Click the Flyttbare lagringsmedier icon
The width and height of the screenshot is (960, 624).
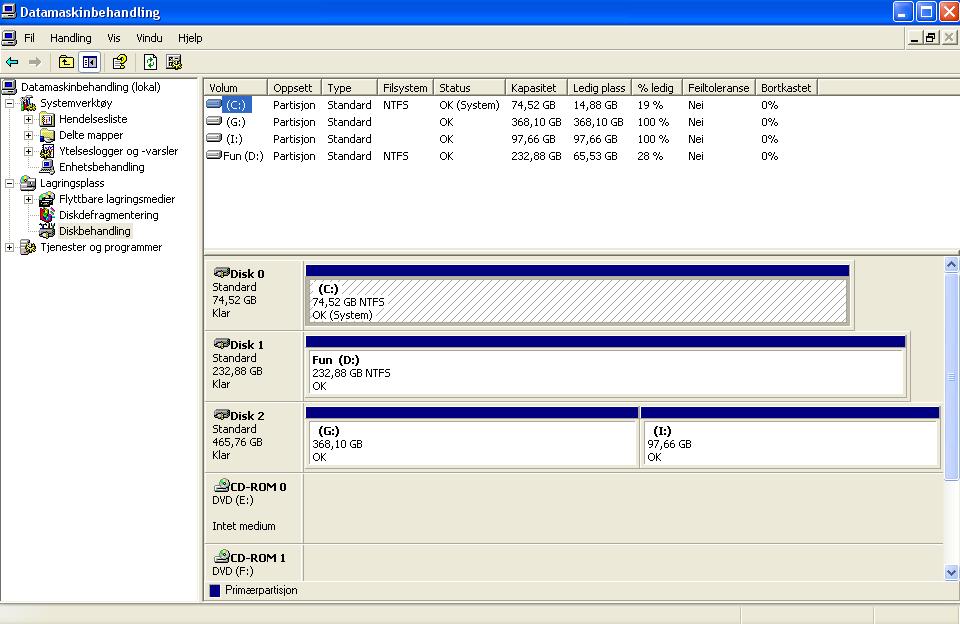[47, 199]
